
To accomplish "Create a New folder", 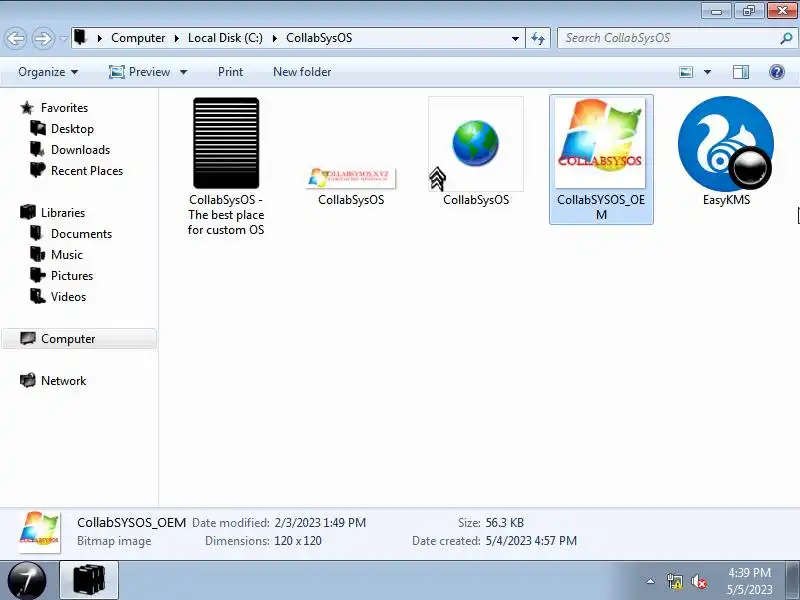I will 302,72.
